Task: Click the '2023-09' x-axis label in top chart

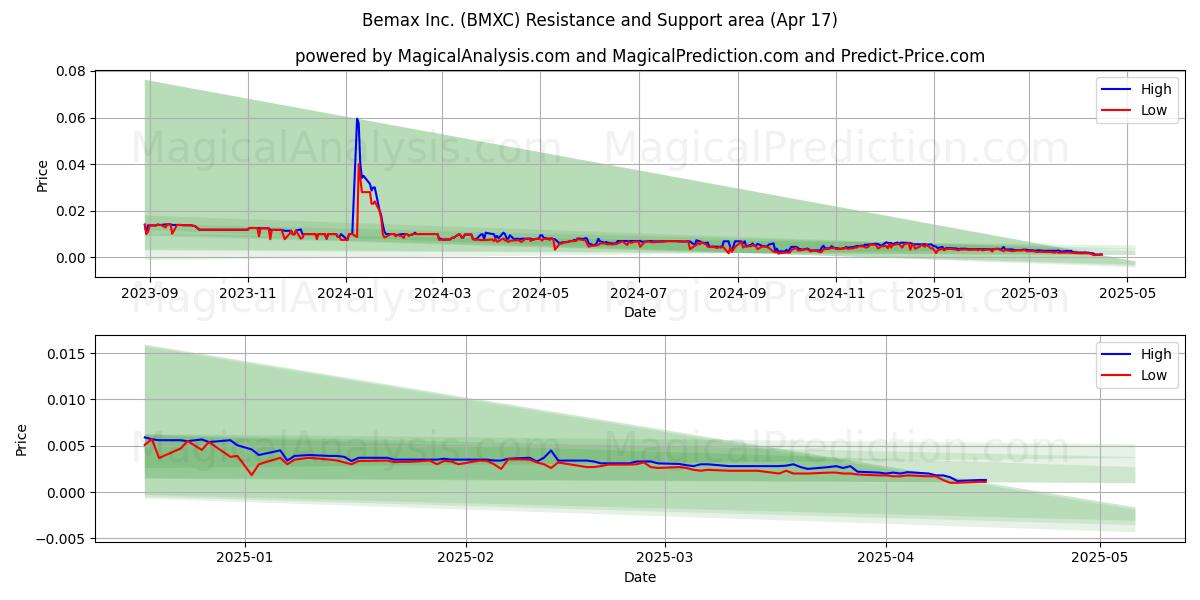Action: (150, 293)
